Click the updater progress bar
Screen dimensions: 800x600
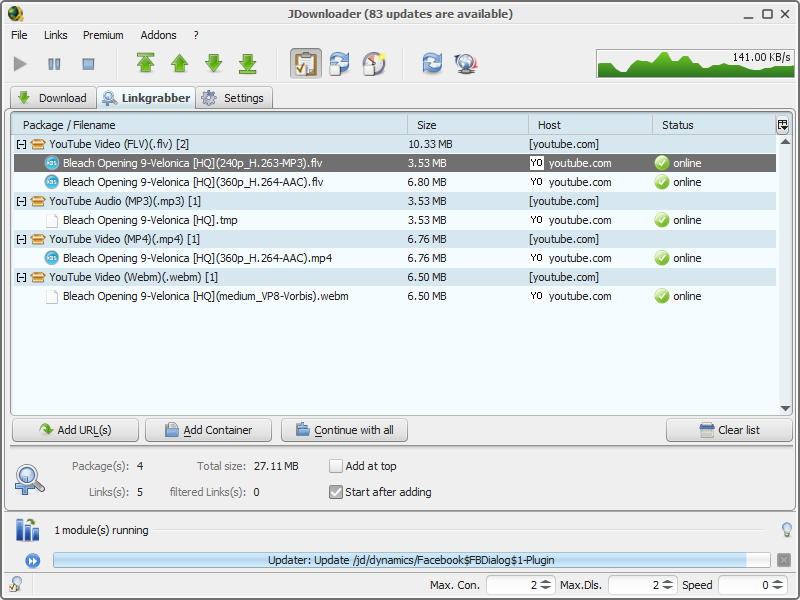tap(412, 560)
